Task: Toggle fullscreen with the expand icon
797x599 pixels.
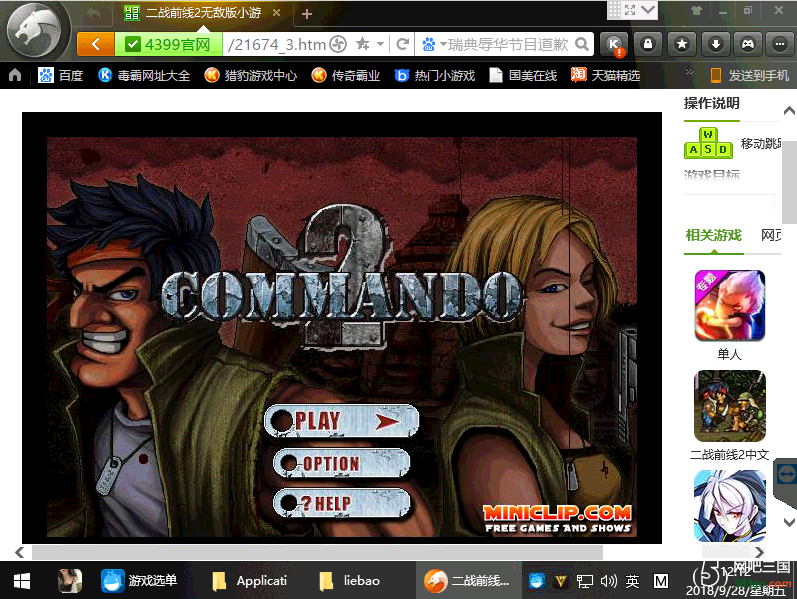Action: [x=630, y=10]
